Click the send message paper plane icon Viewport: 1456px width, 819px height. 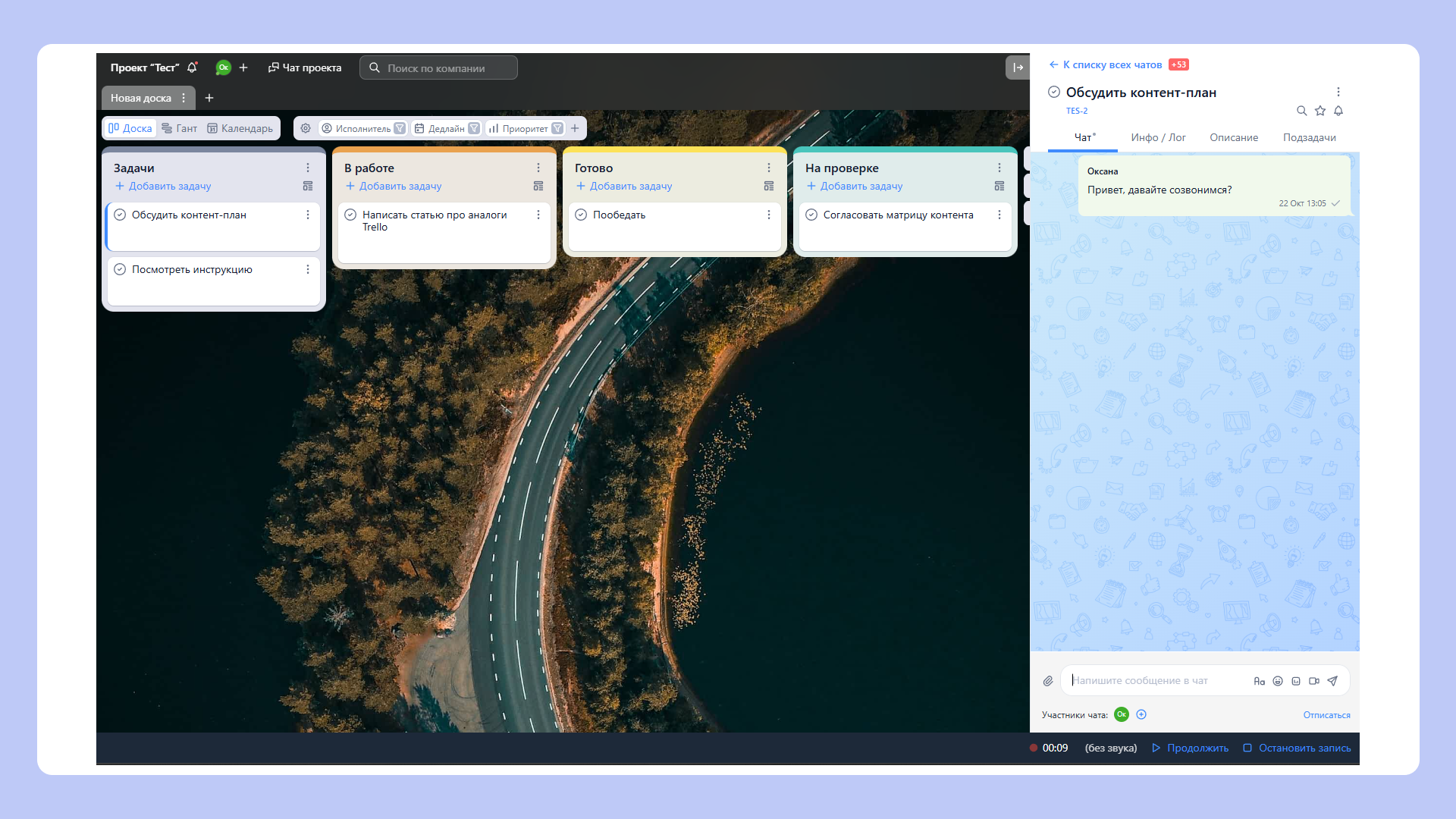[1332, 681]
